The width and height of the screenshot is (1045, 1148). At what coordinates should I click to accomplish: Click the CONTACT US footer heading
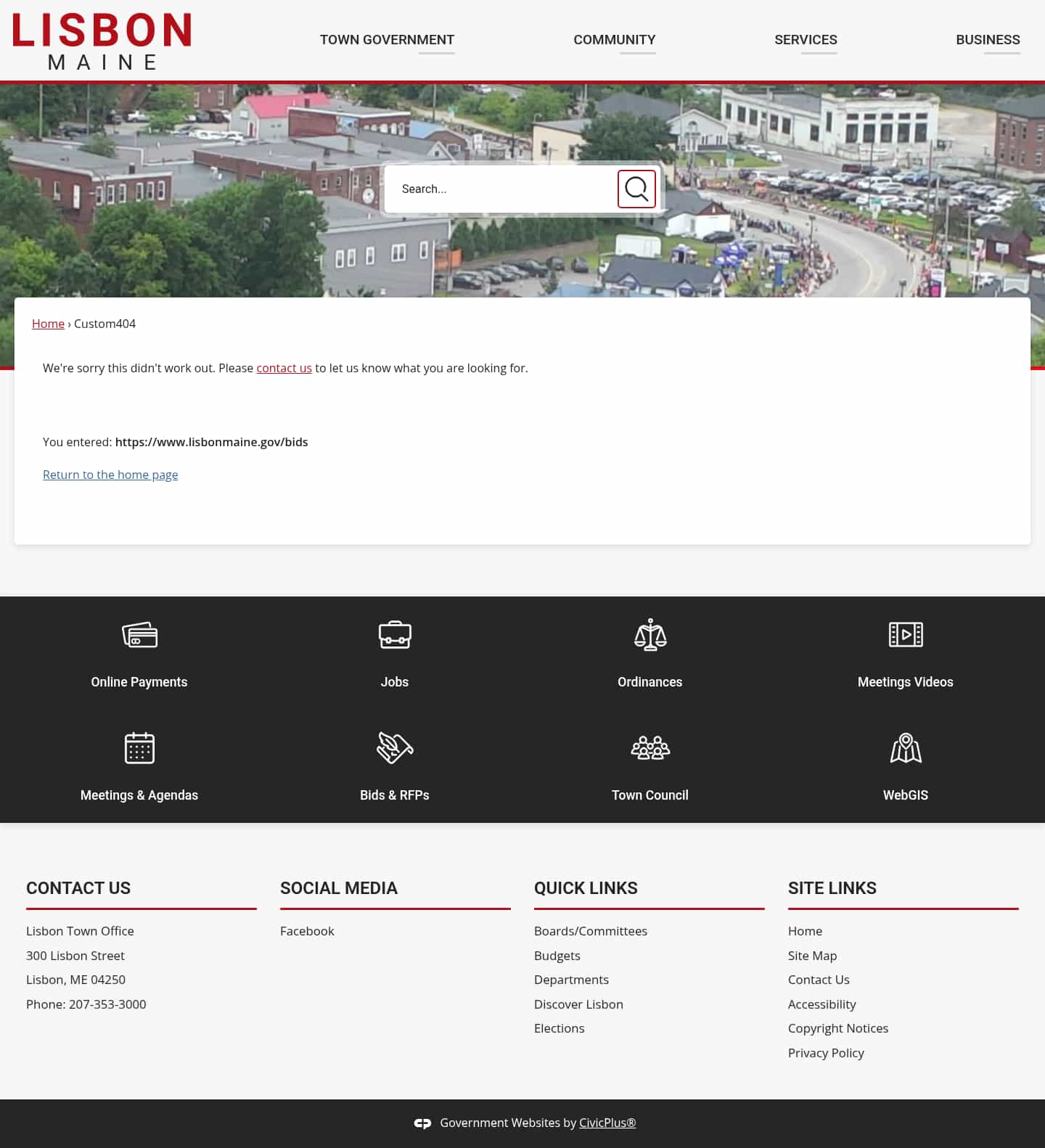[x=78, y=888]
